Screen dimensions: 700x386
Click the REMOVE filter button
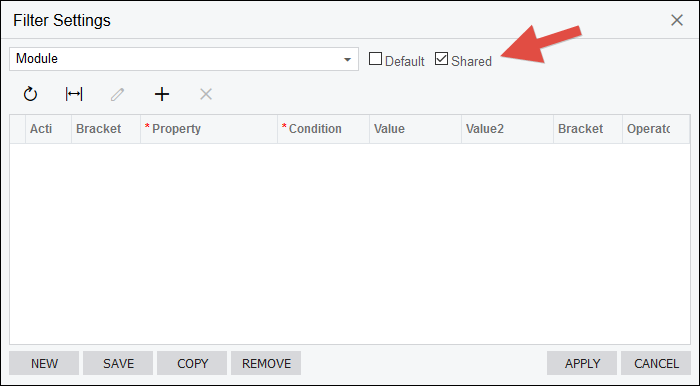click(x=266, y=363)
